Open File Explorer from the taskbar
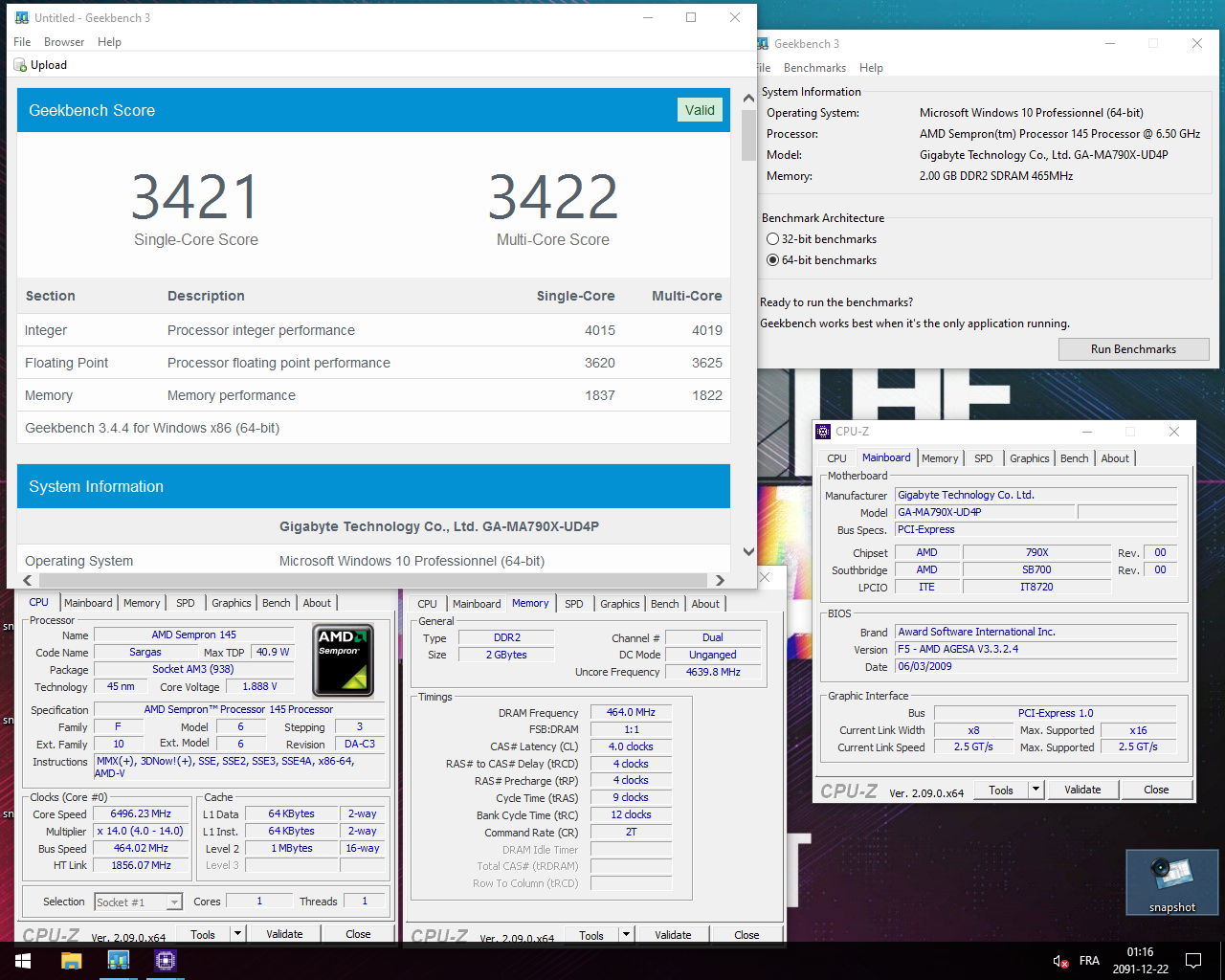Viewport: 1225px width, 980px height. (72, 960)
